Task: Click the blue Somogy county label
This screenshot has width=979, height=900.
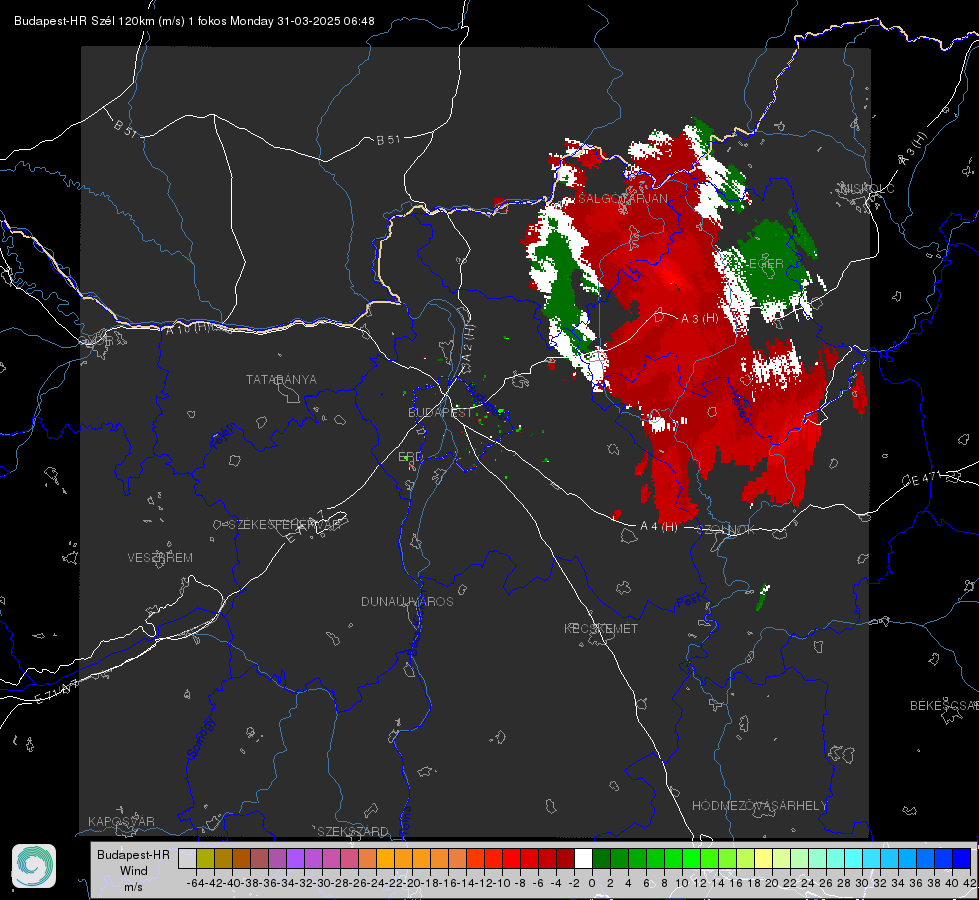Action: point(200,739)
